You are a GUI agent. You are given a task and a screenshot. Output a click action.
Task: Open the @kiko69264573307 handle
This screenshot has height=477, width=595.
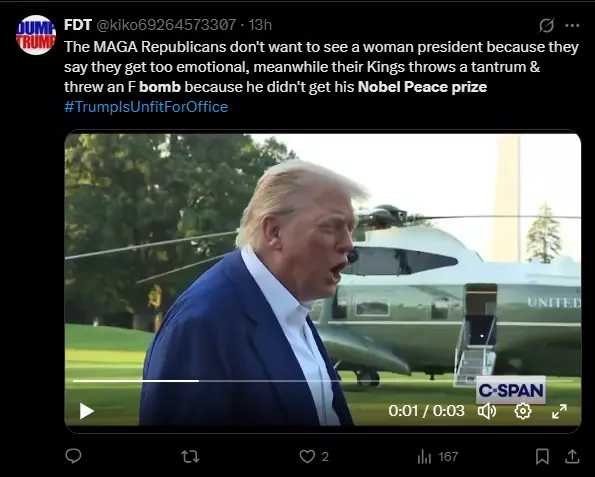coord(166,25)
